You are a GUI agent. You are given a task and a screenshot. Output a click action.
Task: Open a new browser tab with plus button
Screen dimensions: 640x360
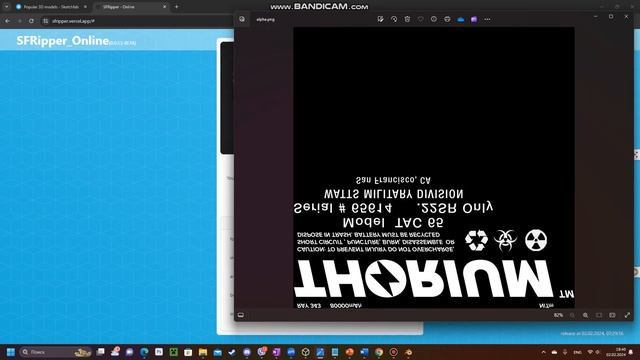(176, 7)
